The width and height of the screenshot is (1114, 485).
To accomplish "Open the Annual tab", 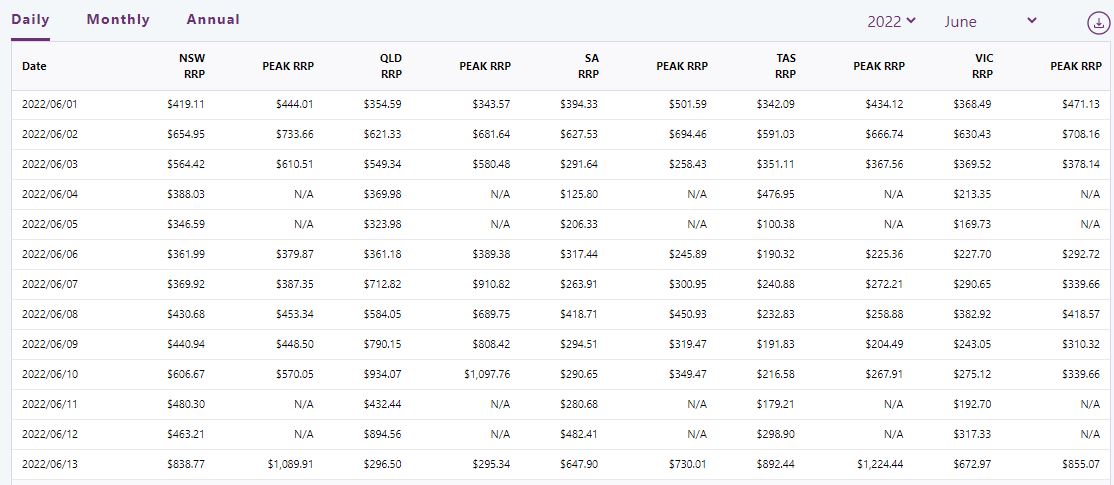I will (213, 20).
